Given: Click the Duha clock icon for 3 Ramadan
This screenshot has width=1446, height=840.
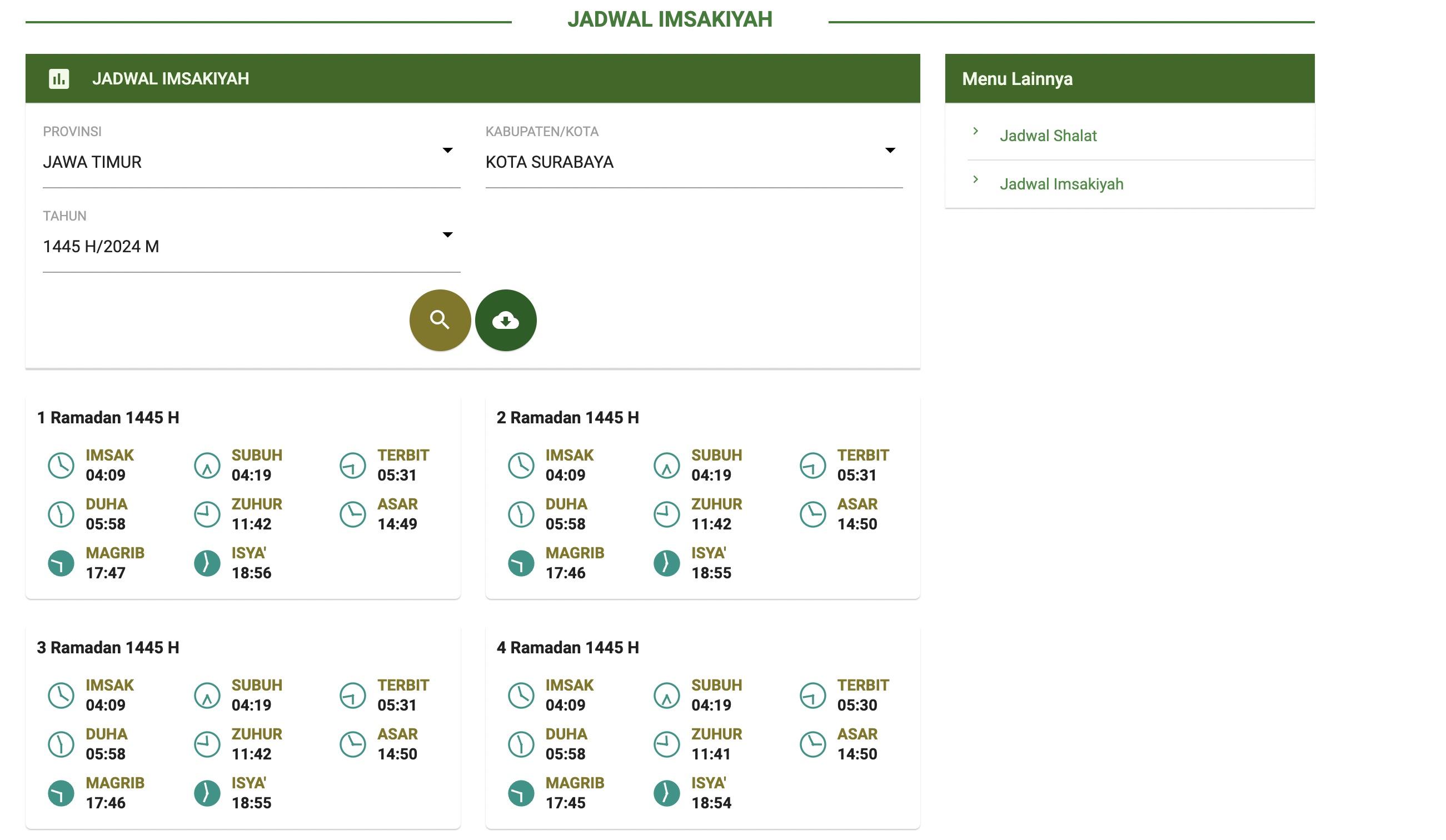Looking at the screenshot, I should (x=61, y=744).
